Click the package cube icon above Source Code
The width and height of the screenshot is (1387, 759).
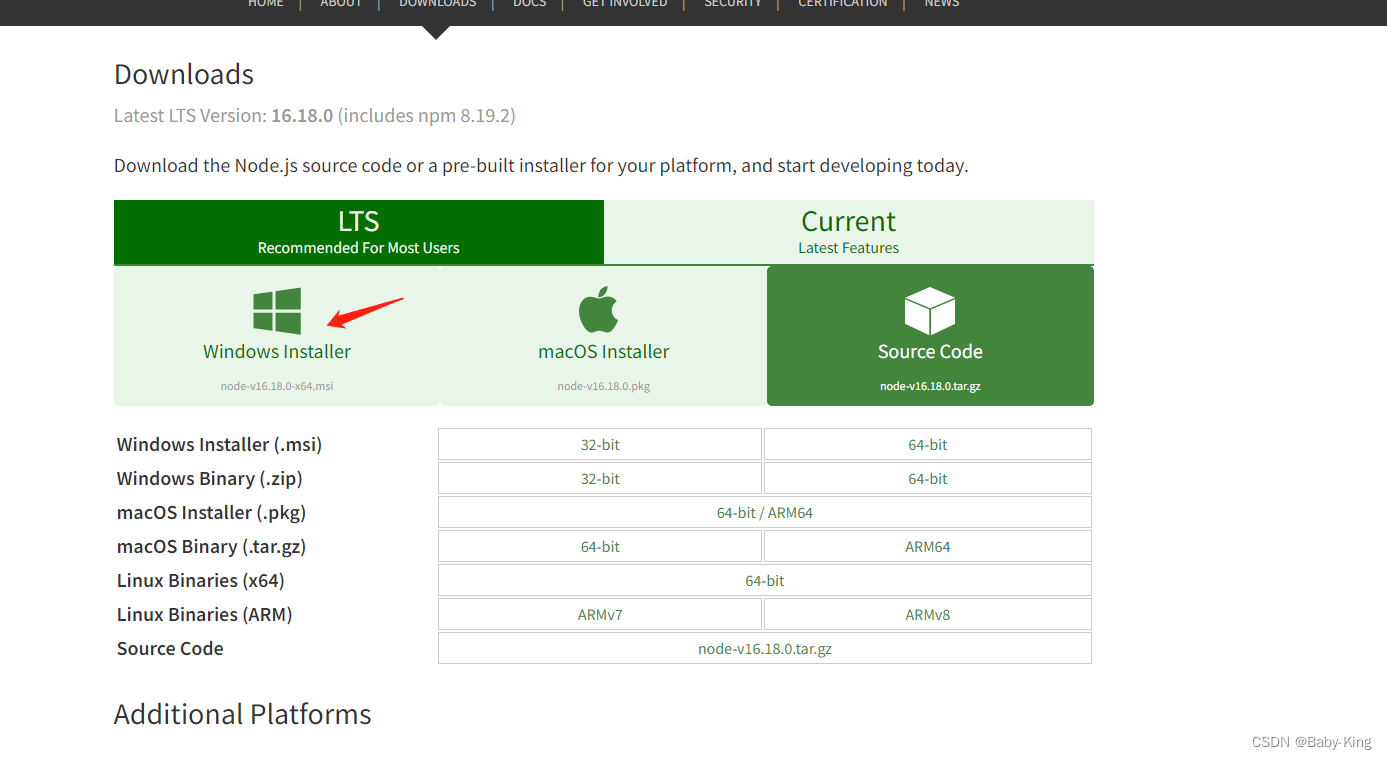pos(929,310)
